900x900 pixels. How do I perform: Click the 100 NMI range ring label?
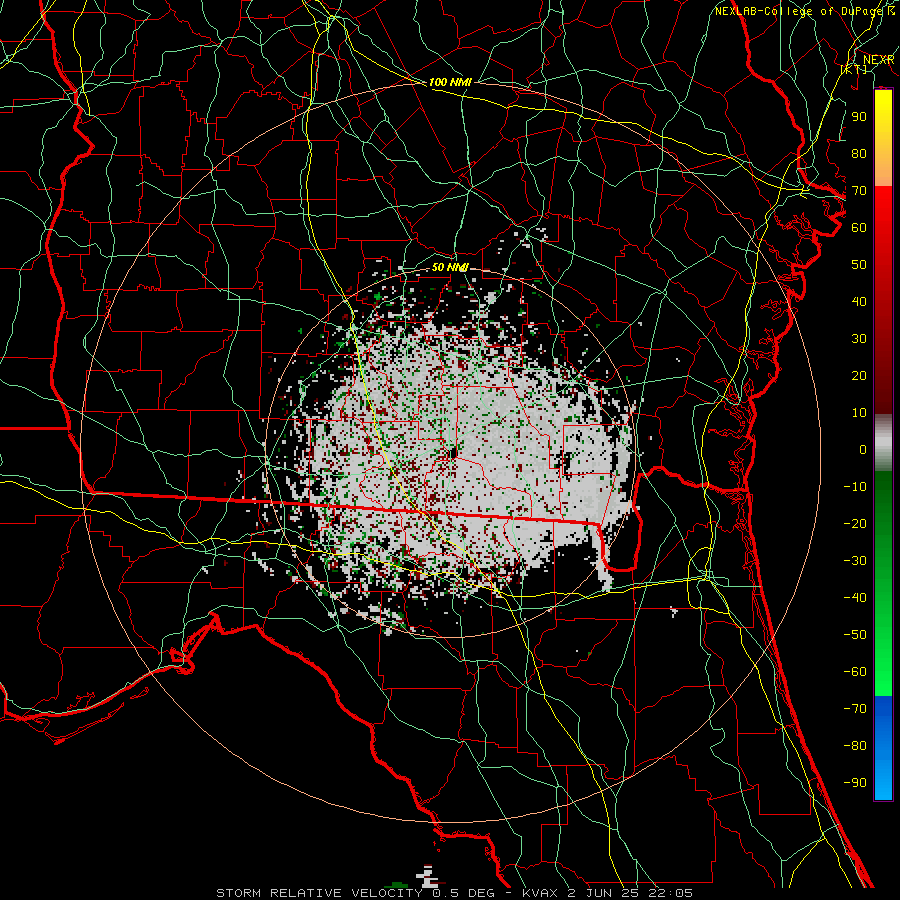pyautogui.click(x=450, y=82)
